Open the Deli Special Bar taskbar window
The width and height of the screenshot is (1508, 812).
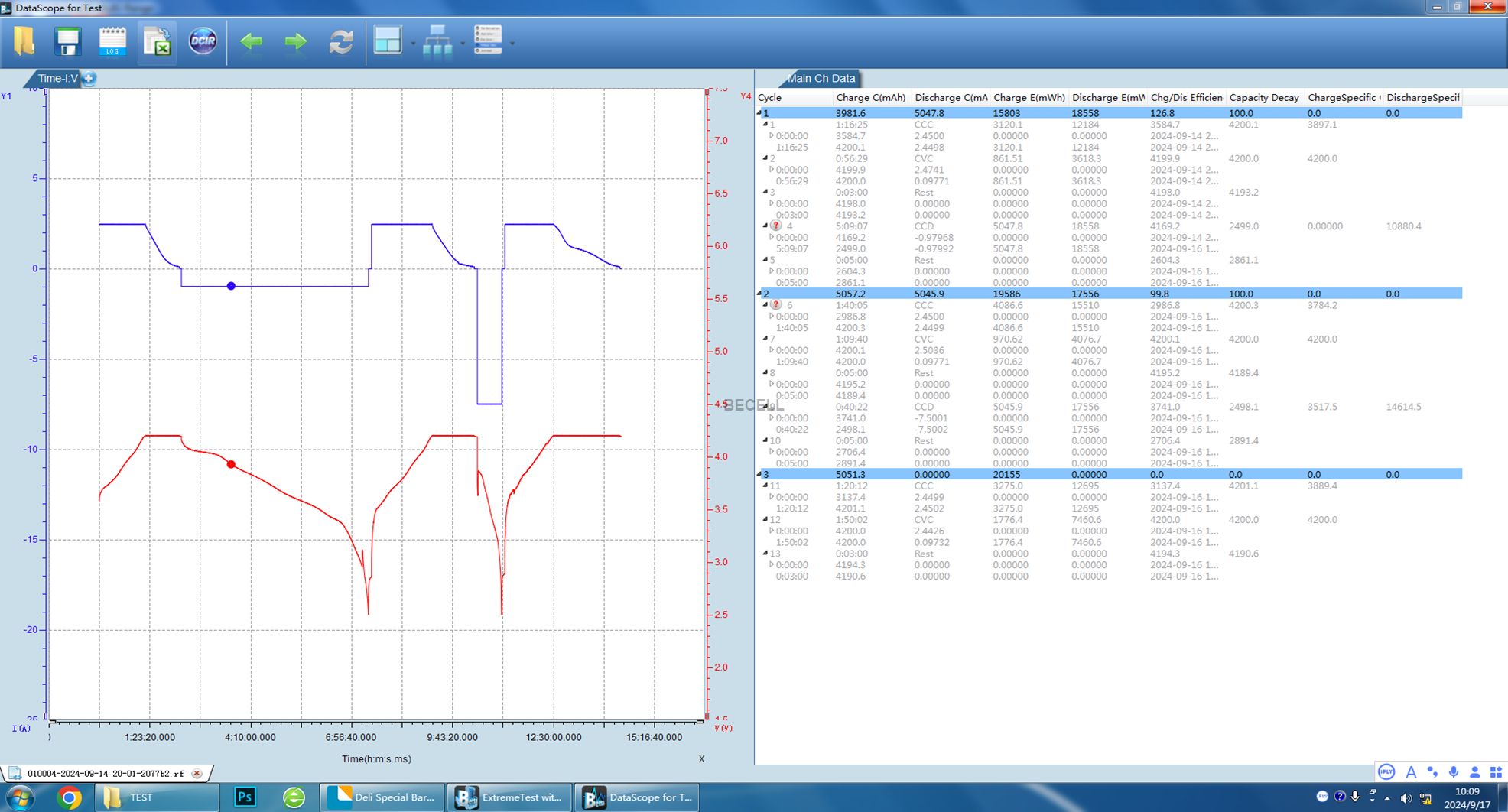click(x=382, y=797)
